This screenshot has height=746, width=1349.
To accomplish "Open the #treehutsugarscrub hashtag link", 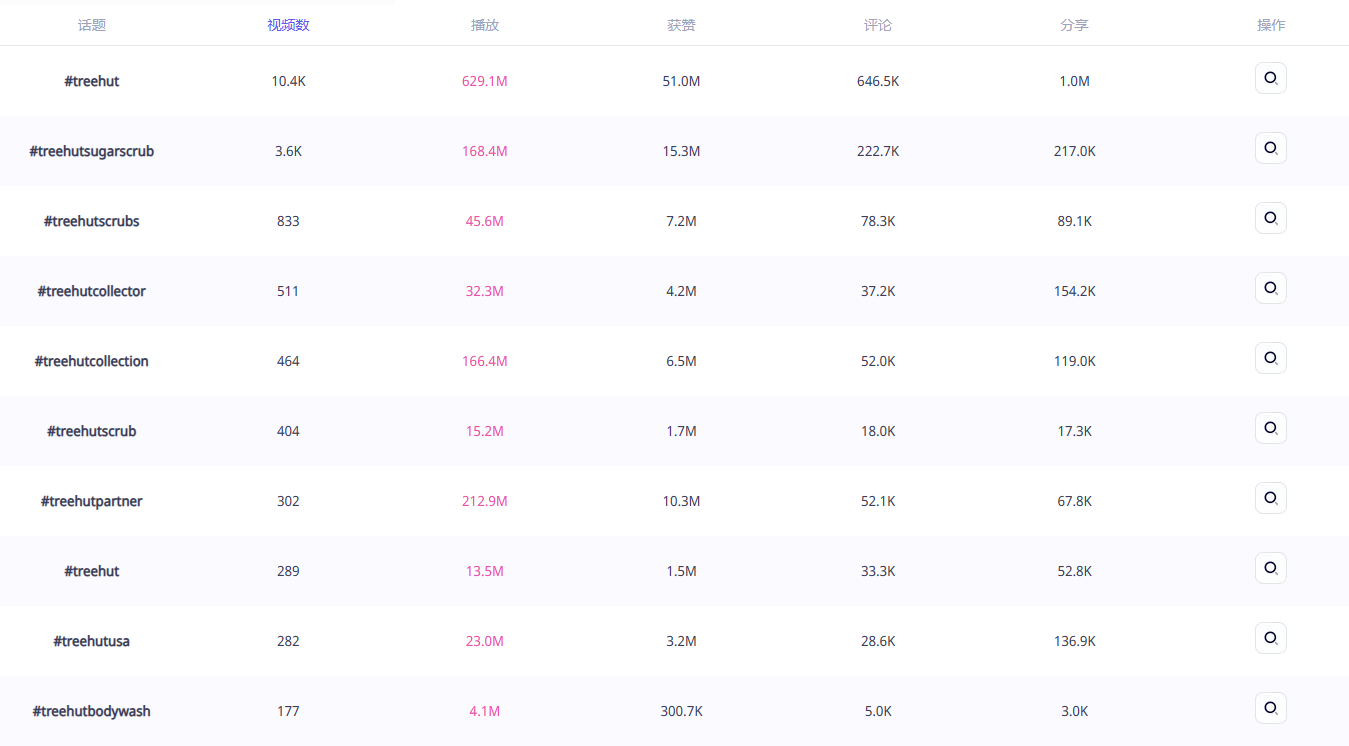I will [92, 151].
